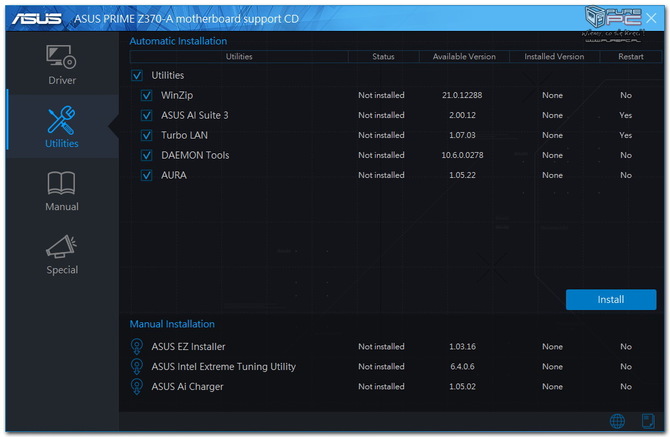Click the Automatic Installation heading
The image size is (670, 437).
[178, 41]
